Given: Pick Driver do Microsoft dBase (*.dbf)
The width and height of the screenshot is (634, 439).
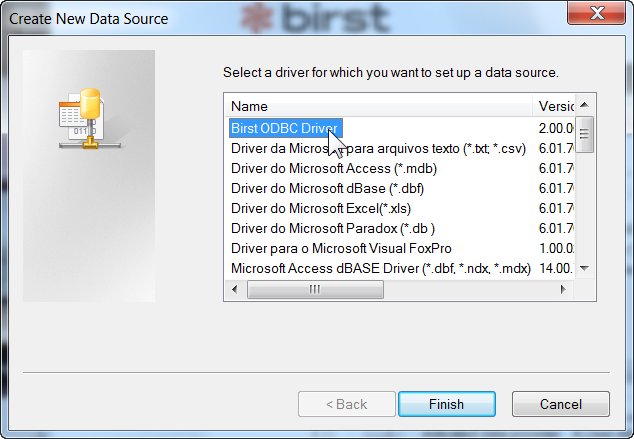Looking at the screenshot, I should (x=327, y=188).
